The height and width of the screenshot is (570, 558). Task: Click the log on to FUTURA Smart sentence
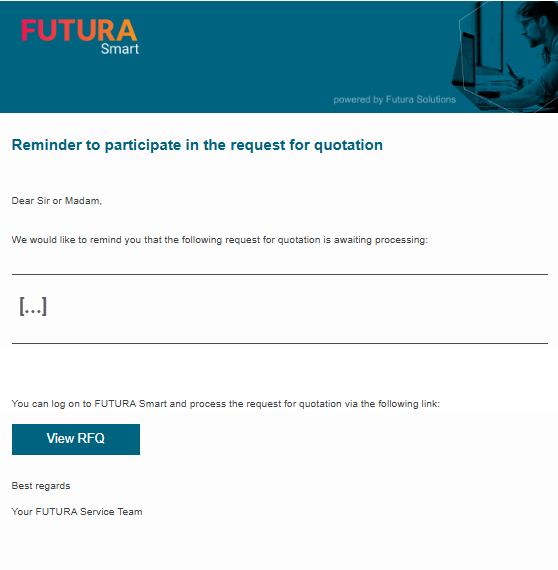click(226, 404)
